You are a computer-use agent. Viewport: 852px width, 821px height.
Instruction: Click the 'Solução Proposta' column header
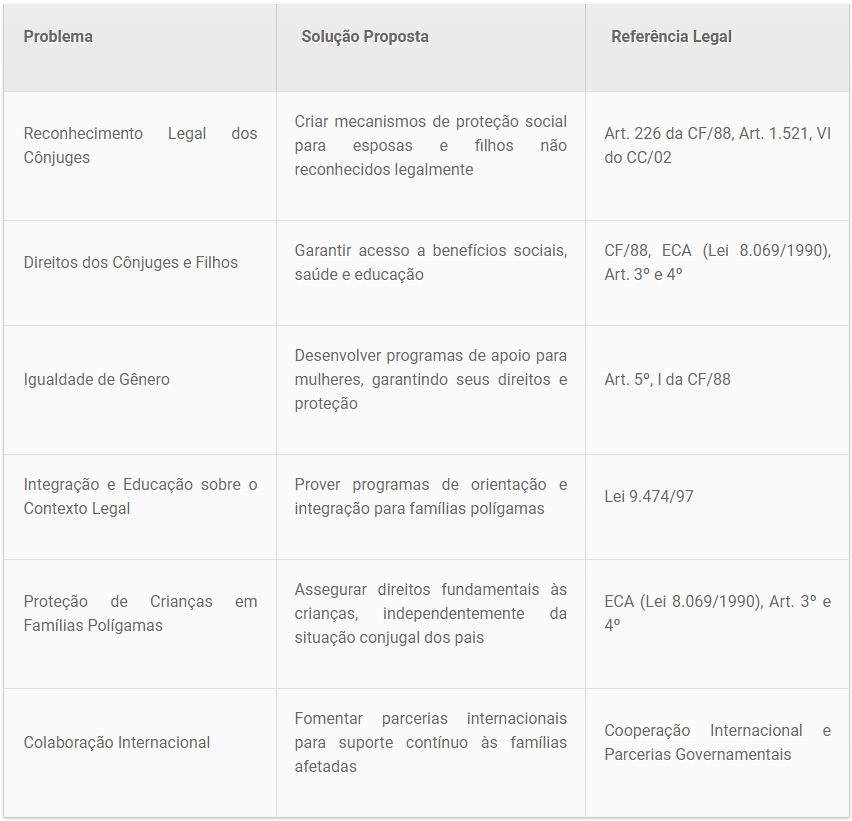click(x=365, y=37)
